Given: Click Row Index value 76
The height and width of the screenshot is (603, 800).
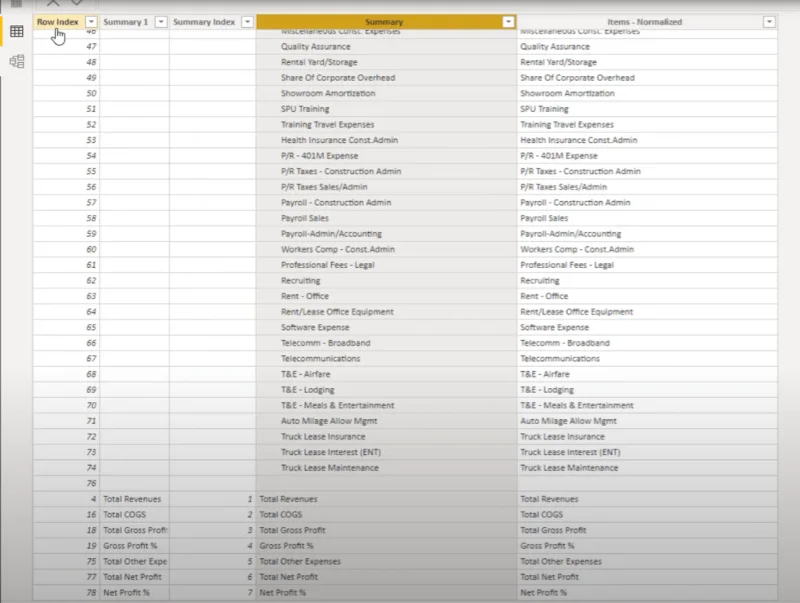Looking at the screenshot, I should click(x=91, y=483).
